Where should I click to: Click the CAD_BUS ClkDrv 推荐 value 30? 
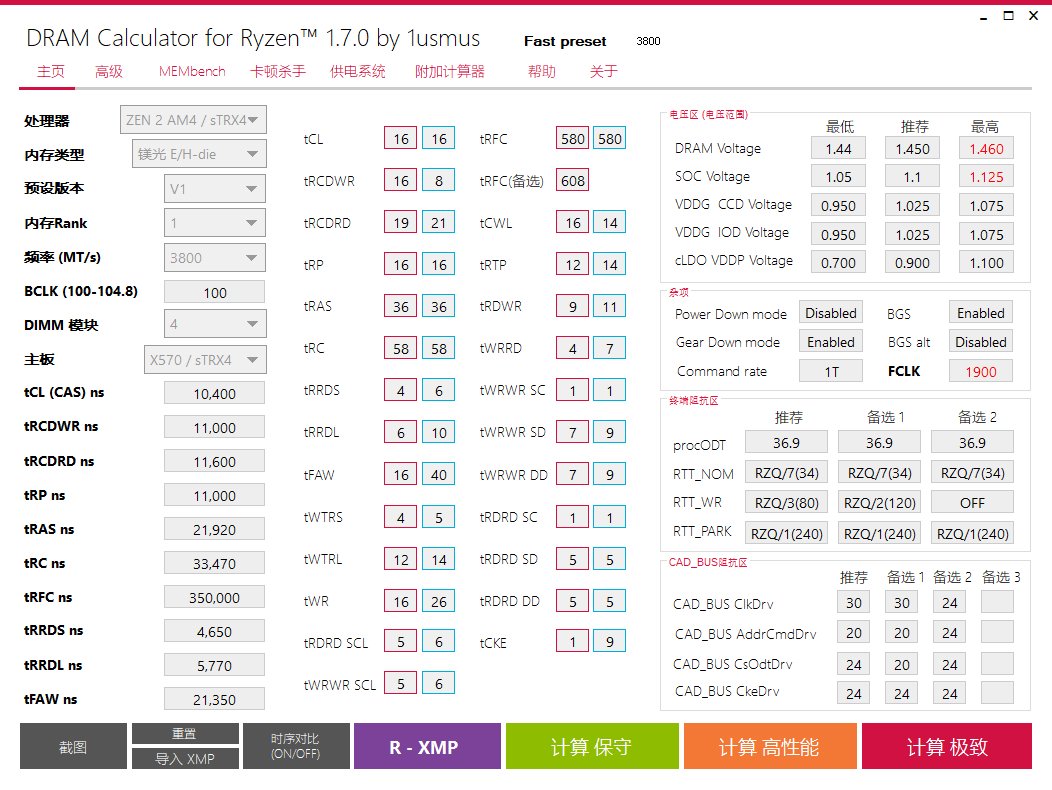point(853,602)
